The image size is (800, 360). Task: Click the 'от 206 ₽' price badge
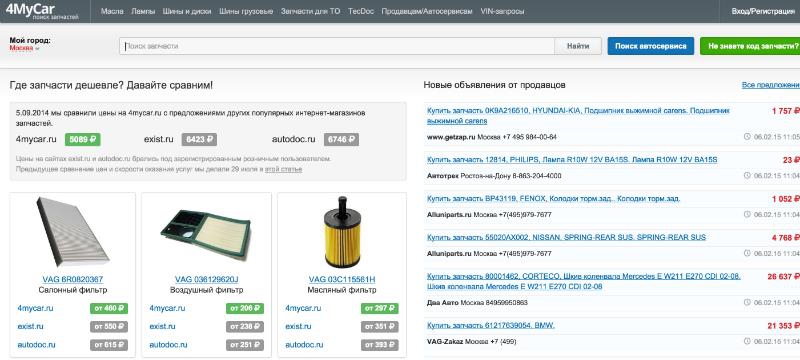tap(244, 308)
